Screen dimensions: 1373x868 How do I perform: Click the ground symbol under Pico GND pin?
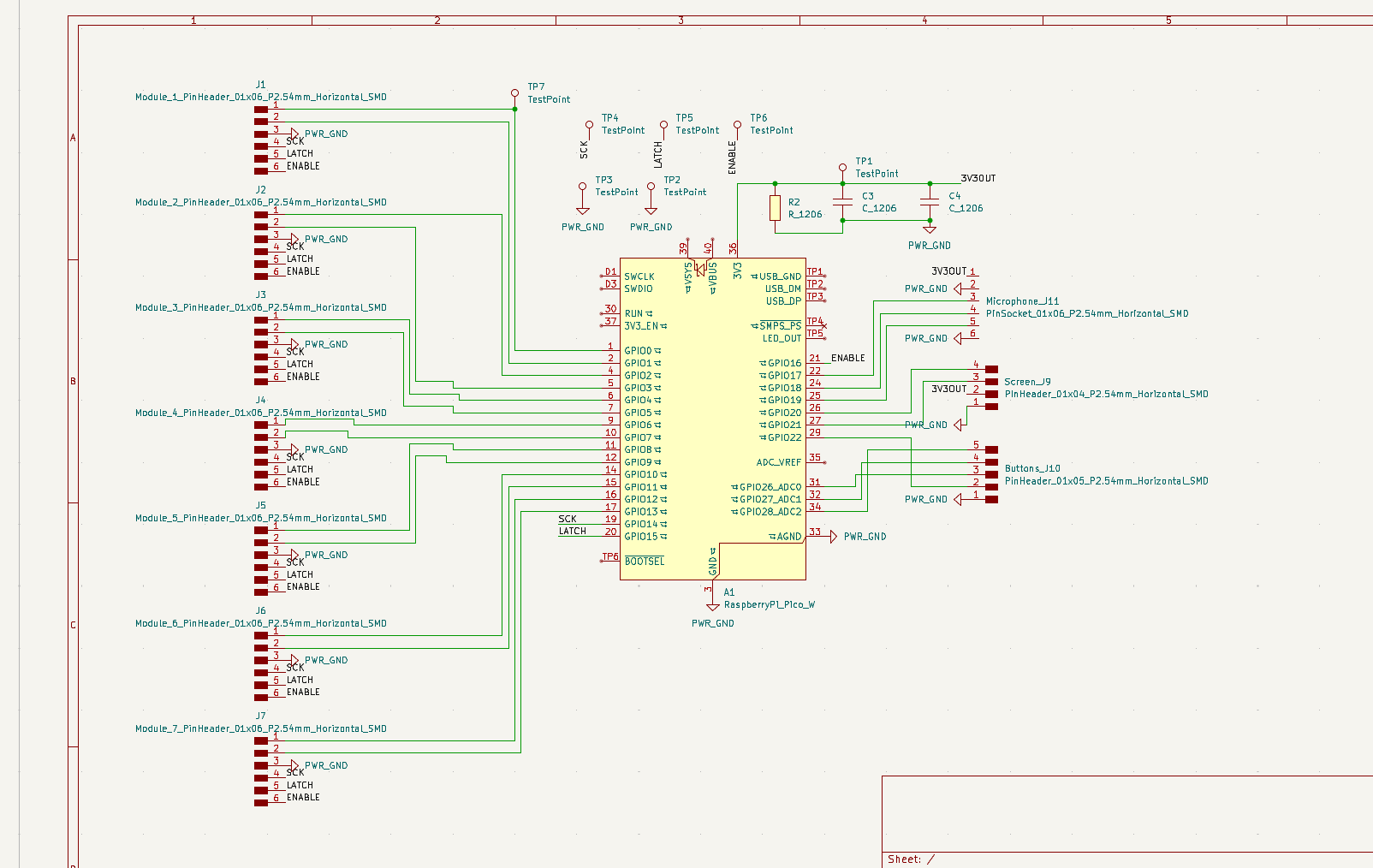point(712,606)
